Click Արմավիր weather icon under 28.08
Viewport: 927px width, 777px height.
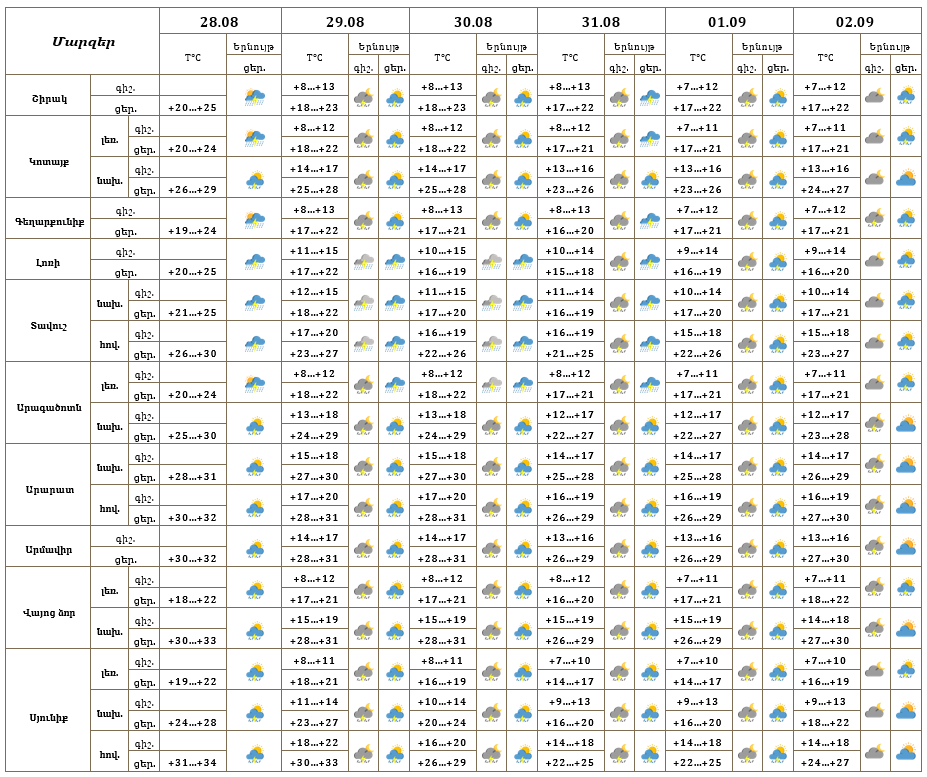coord(255,548)
